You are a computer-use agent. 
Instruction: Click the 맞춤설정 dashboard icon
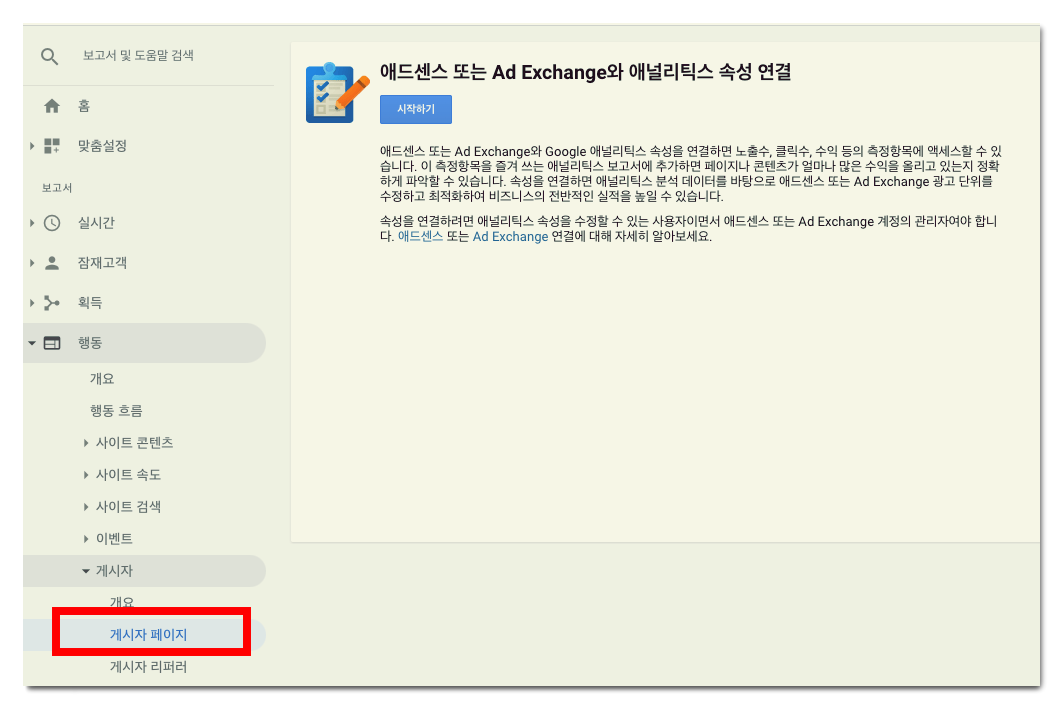pyautogui.click(x=52, y=146)
